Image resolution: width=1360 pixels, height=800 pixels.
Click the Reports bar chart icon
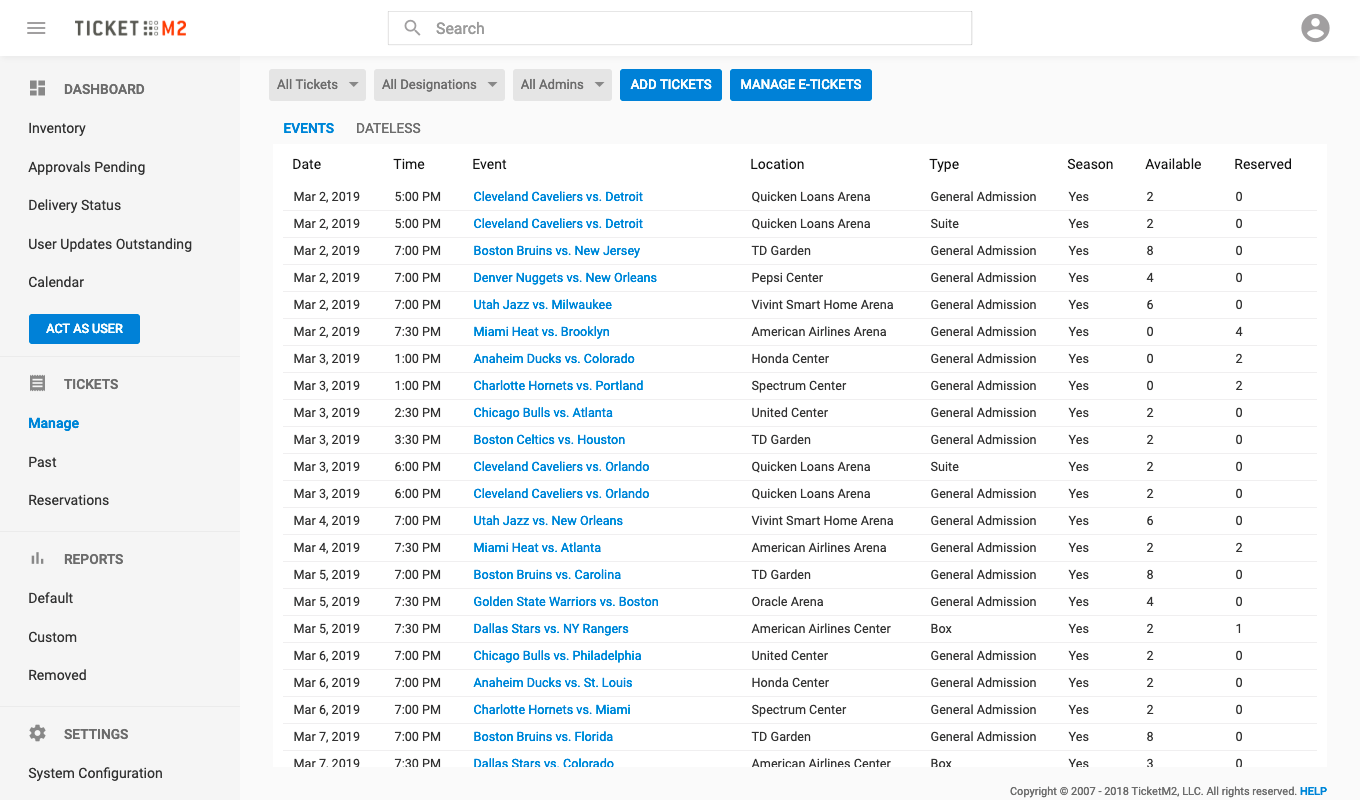[x=38, y=559]
